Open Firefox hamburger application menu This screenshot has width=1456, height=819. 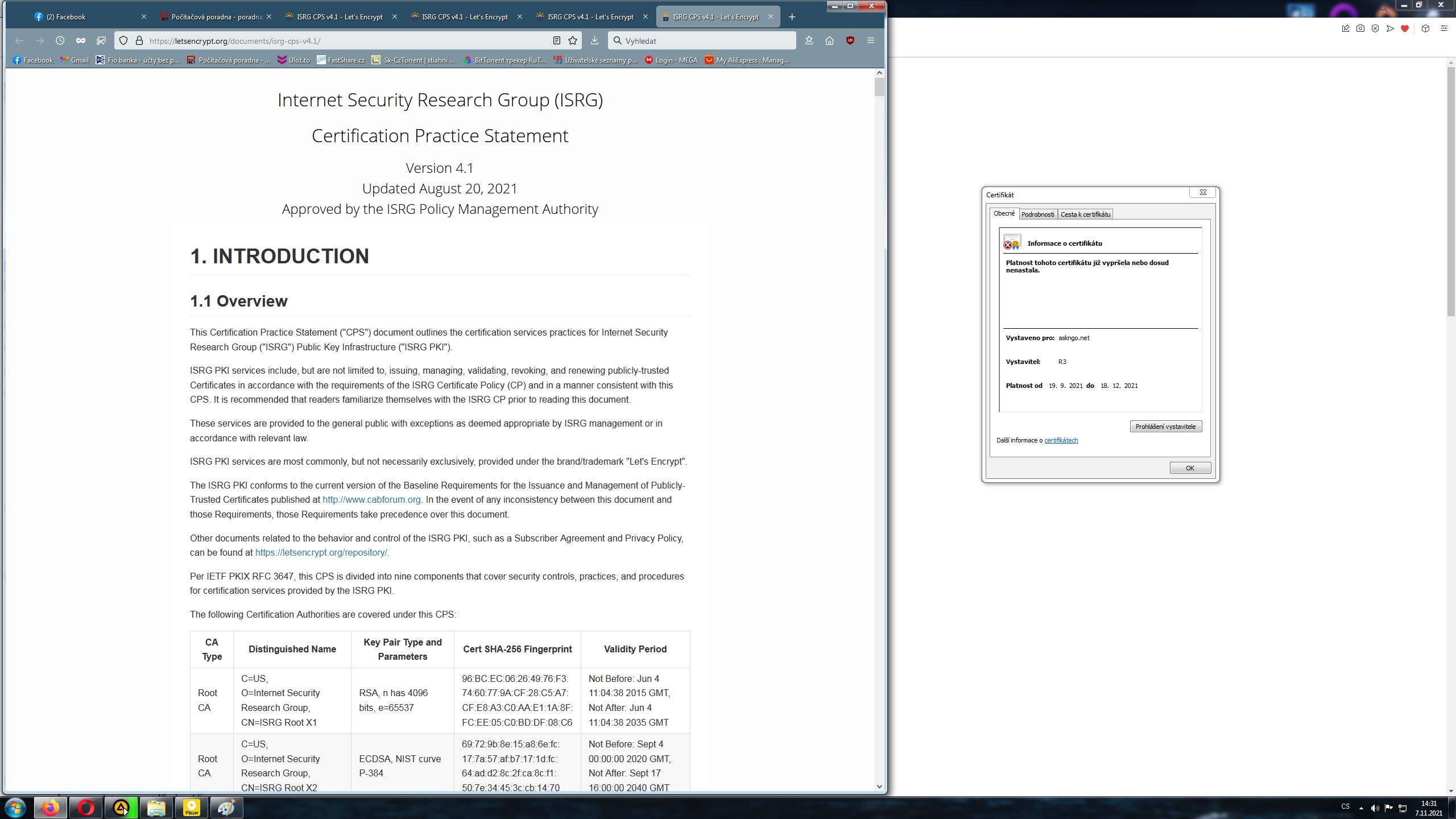click(x=870, y=40)
